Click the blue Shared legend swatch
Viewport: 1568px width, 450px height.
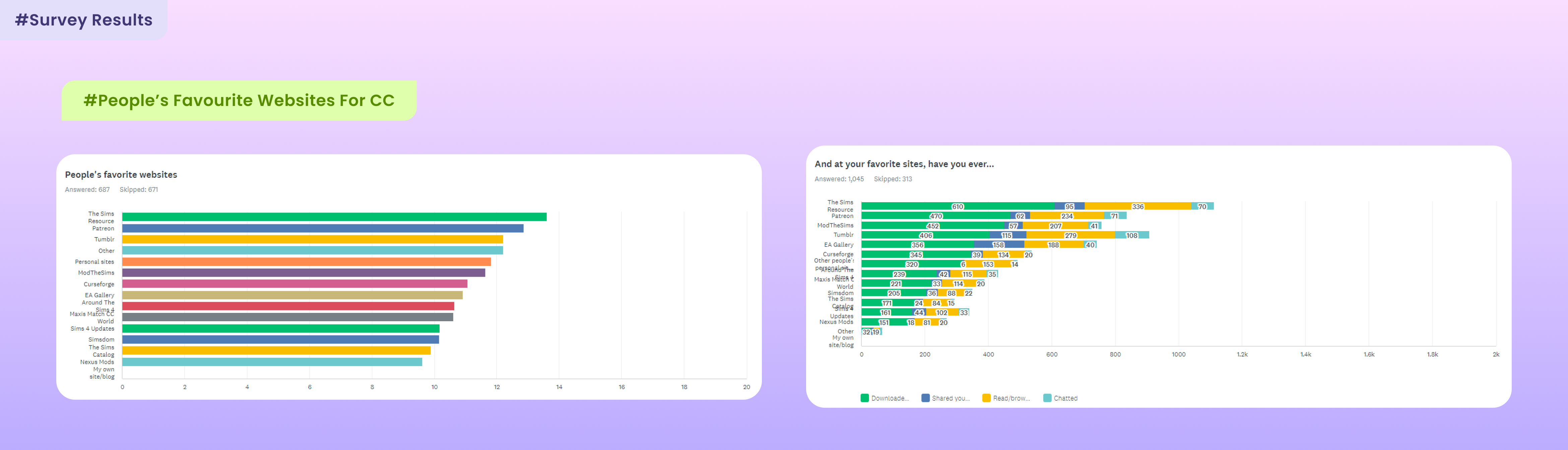pos(925,398)
